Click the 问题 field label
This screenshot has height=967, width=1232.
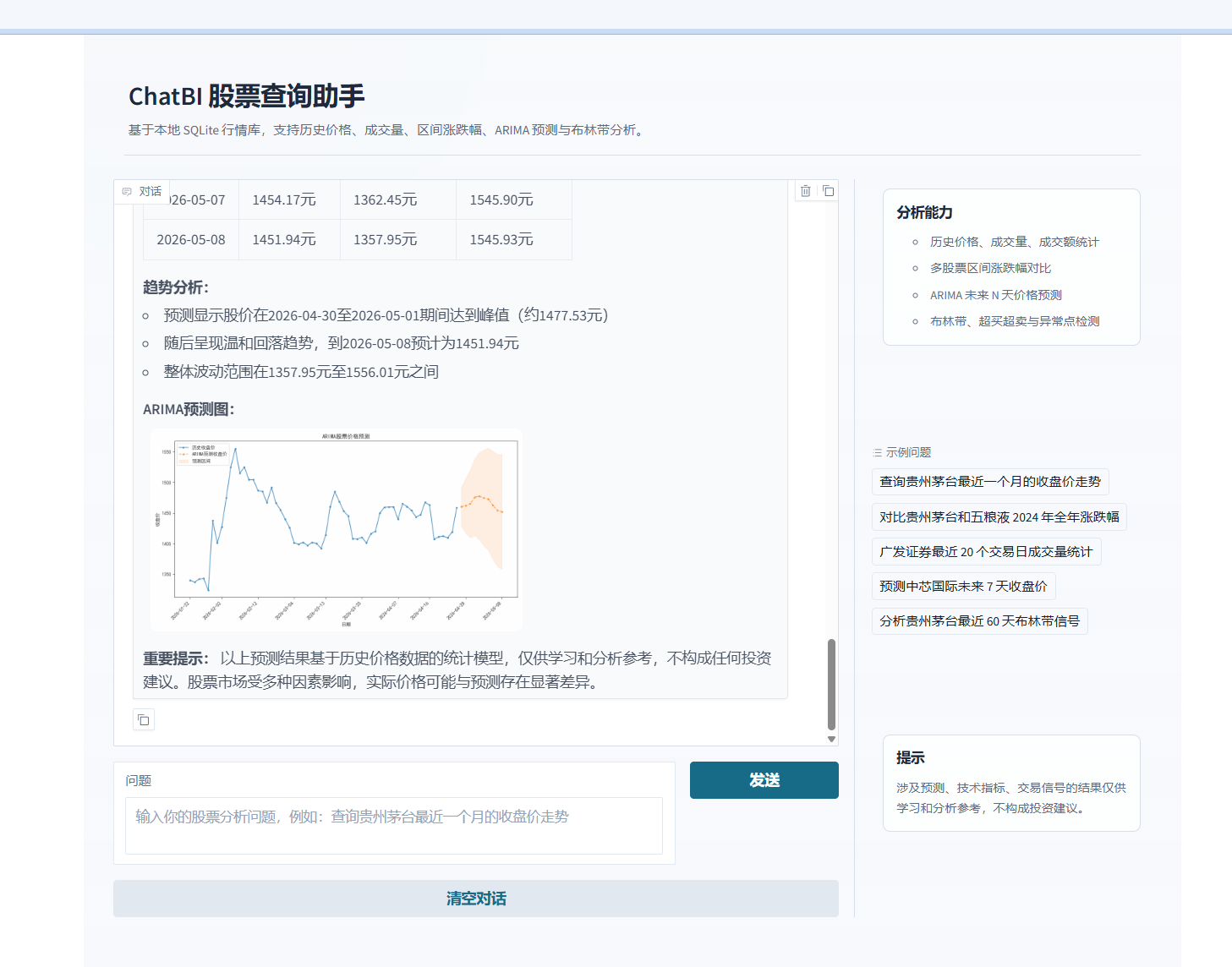[x=139, y=781]
